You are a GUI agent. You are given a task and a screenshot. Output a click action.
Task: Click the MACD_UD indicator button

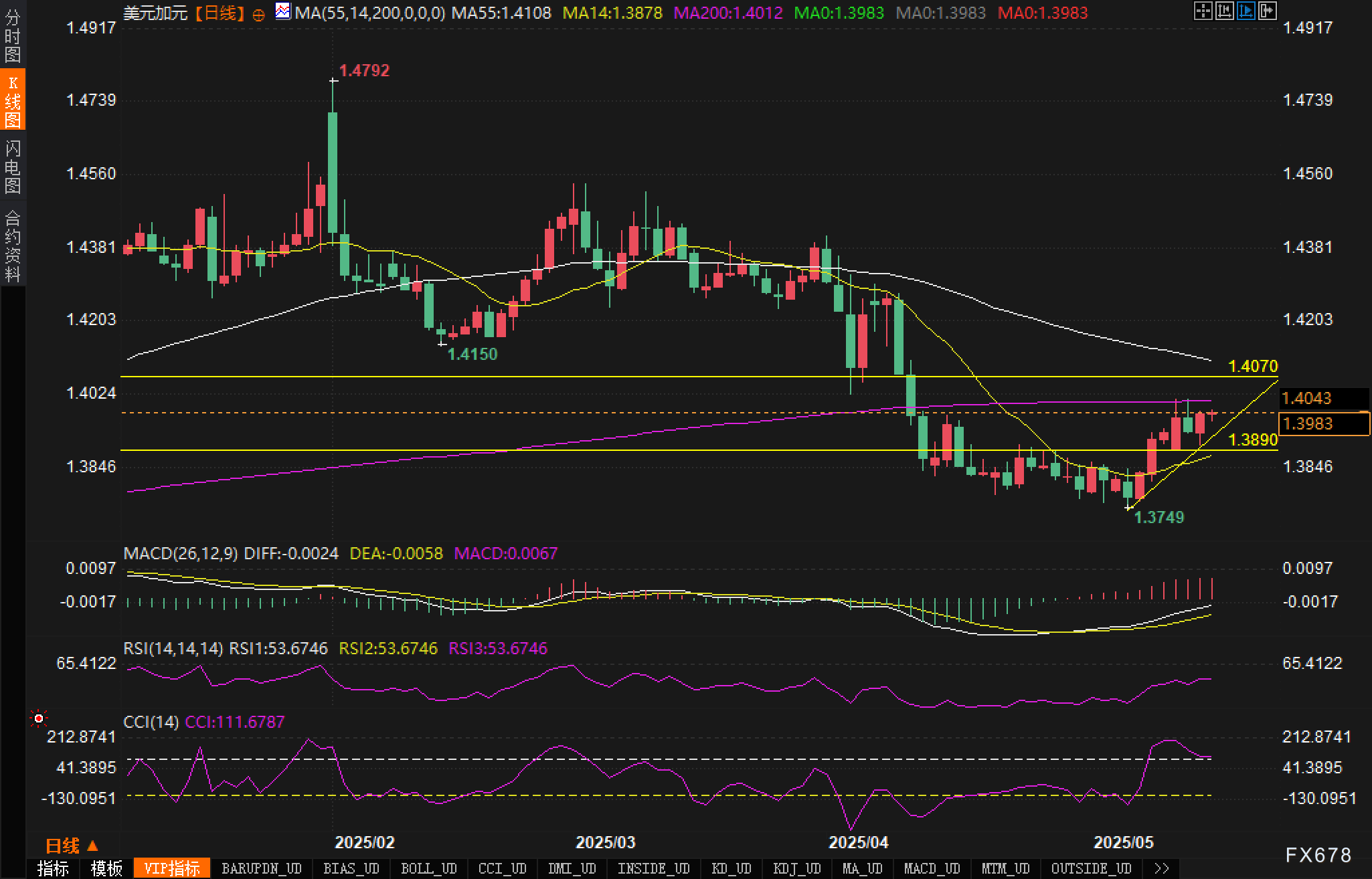click(x=932, y=868)
